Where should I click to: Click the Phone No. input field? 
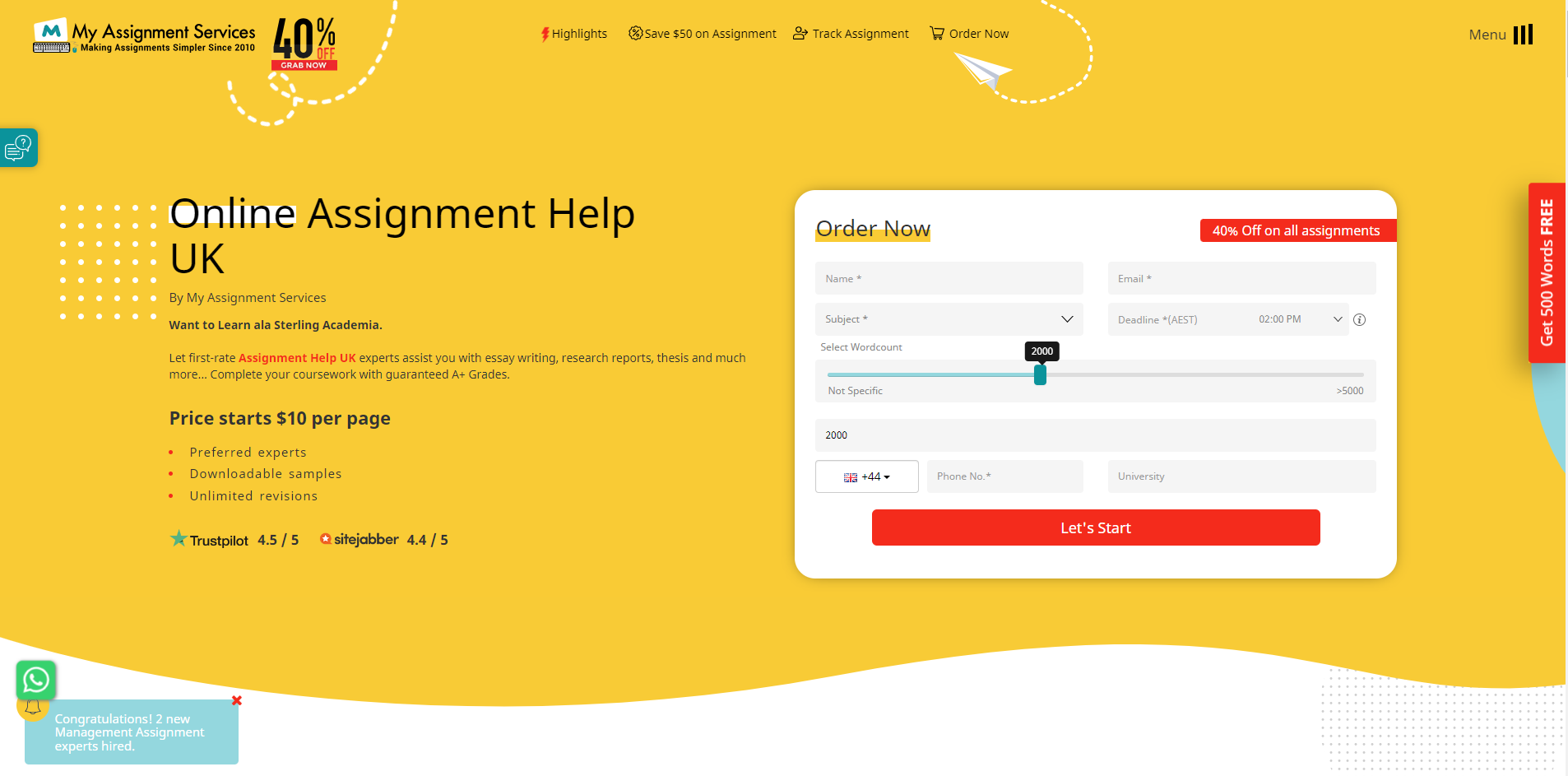pyautogui.click(x=1005, y=476)
